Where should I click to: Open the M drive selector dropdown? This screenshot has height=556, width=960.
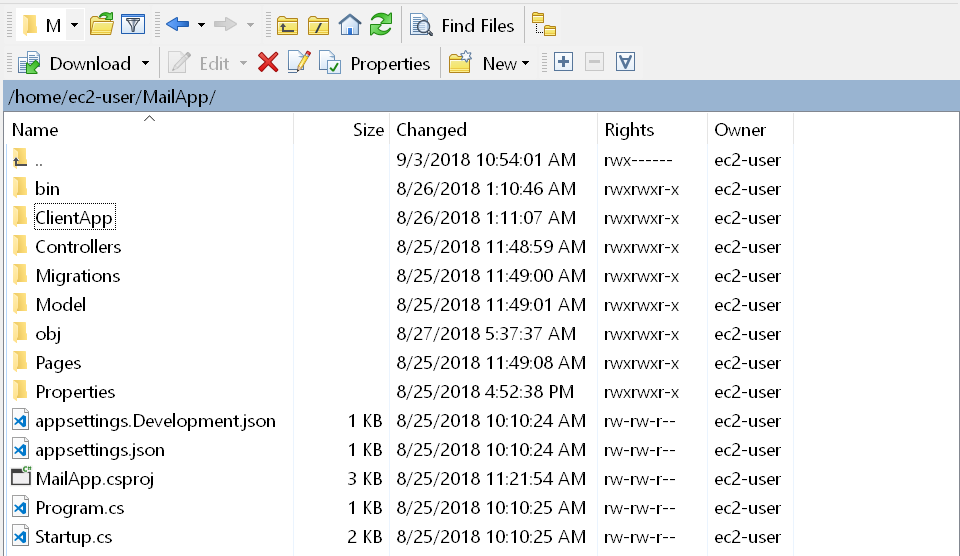tap(74, 26)
